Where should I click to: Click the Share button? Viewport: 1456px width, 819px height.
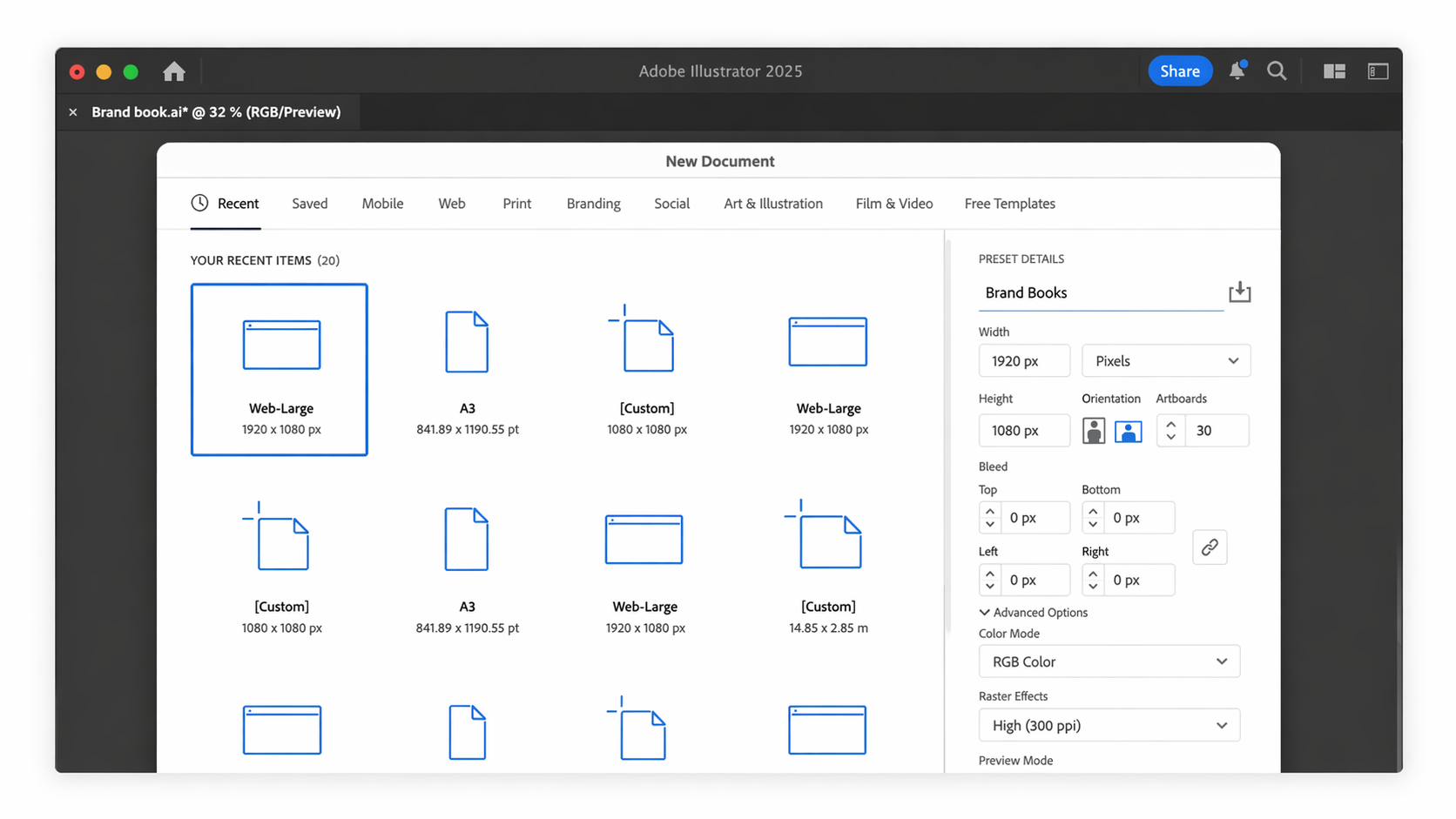pos(1180,71)
